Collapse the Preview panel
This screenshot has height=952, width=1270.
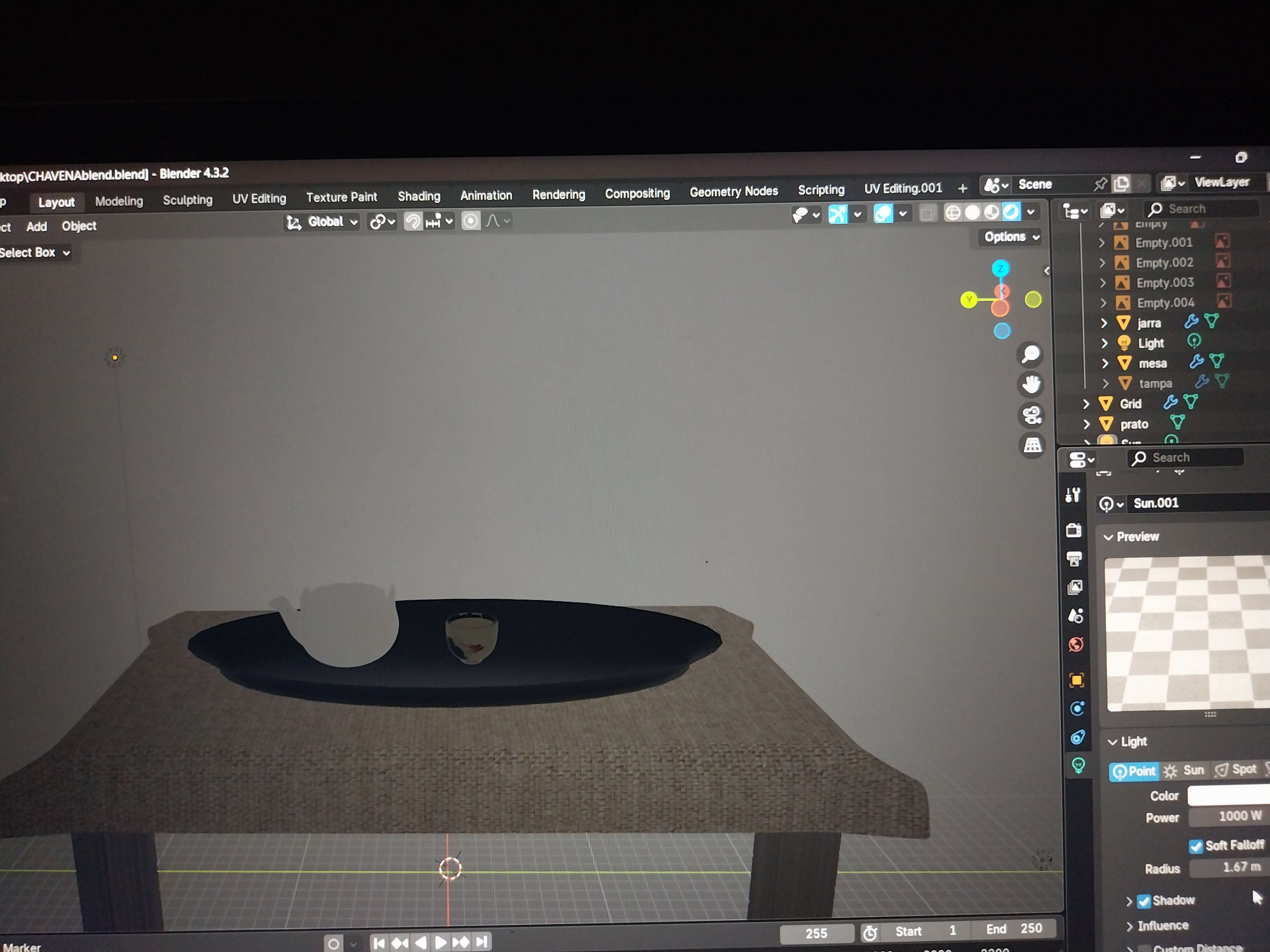tap(1109, 537)
